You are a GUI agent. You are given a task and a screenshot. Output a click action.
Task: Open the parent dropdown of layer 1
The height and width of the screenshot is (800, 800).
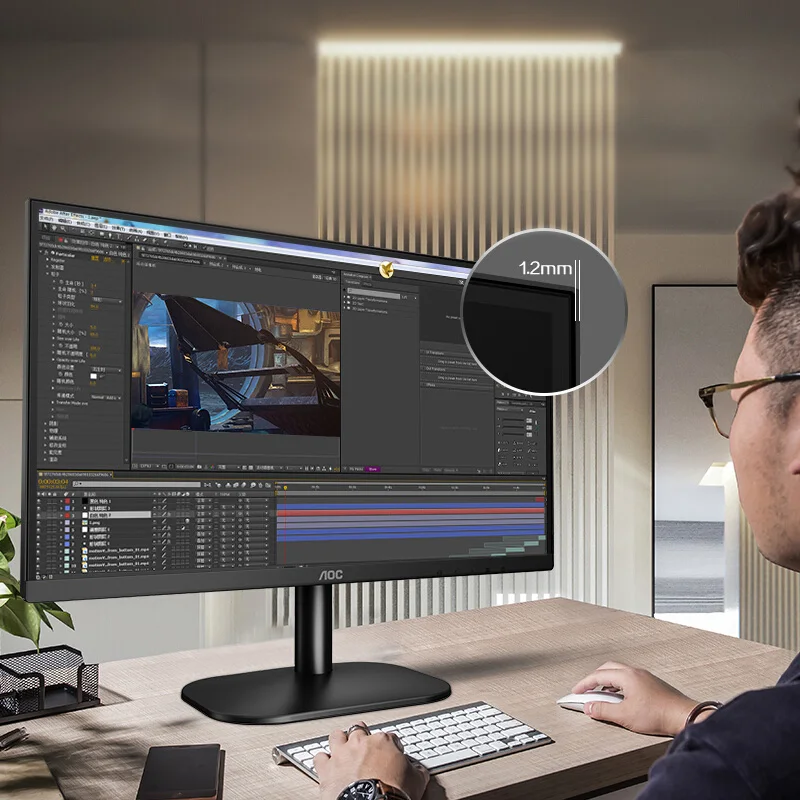[x=257, y=500]
